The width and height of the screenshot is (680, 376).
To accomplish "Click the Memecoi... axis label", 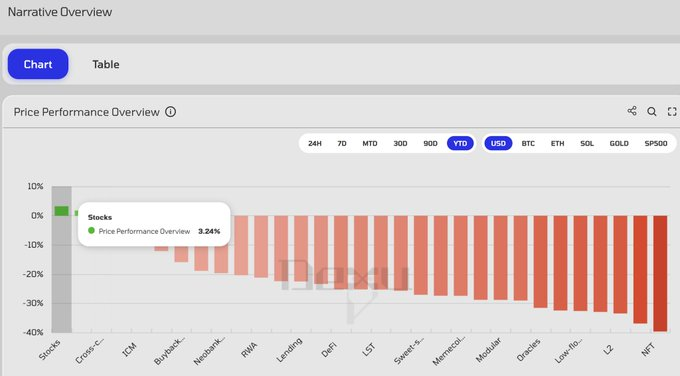I will [448, 351].
